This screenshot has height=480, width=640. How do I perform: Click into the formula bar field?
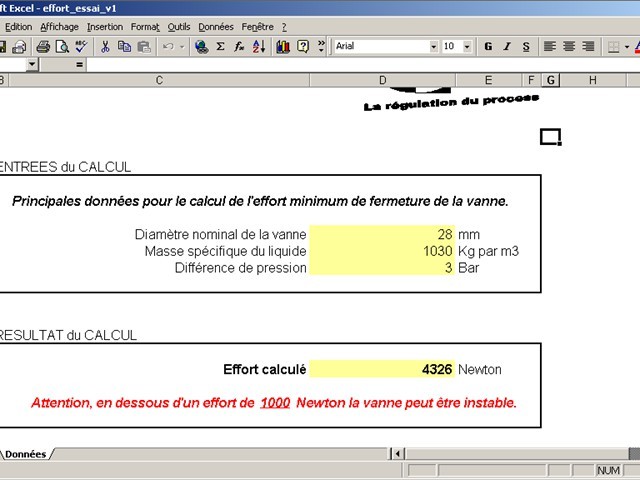362,64
